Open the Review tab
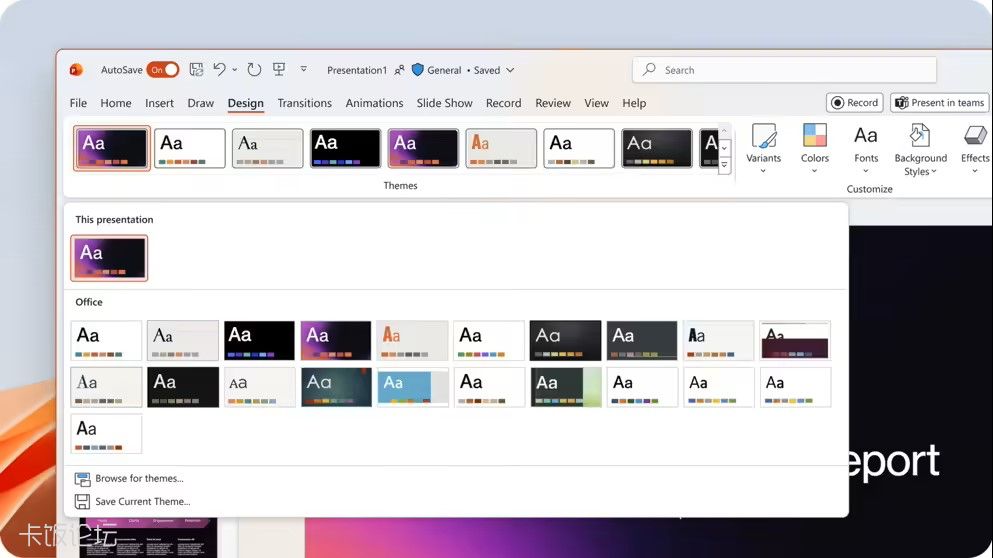 click(x=553, y=103)
